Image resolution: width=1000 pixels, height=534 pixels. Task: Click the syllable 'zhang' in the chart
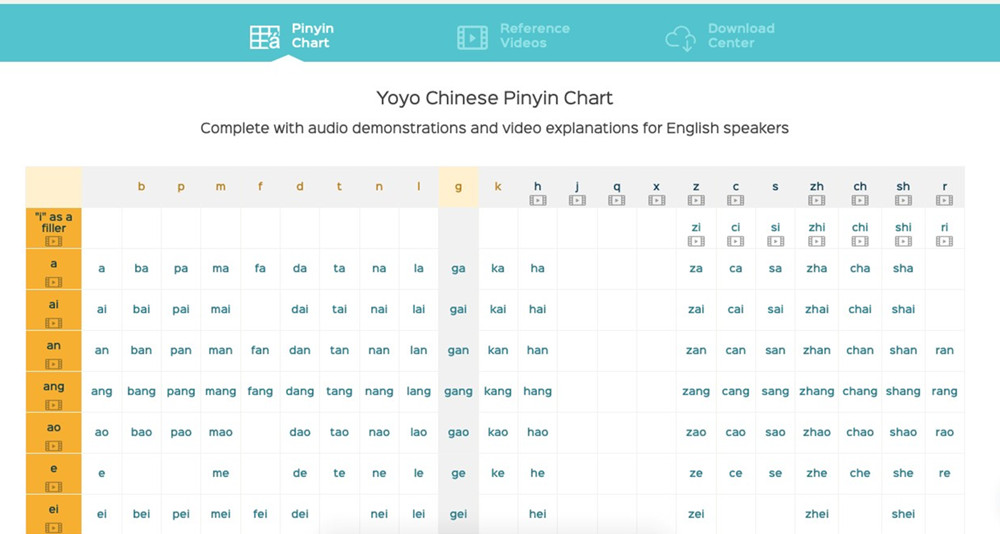click(x=816, y=391)
